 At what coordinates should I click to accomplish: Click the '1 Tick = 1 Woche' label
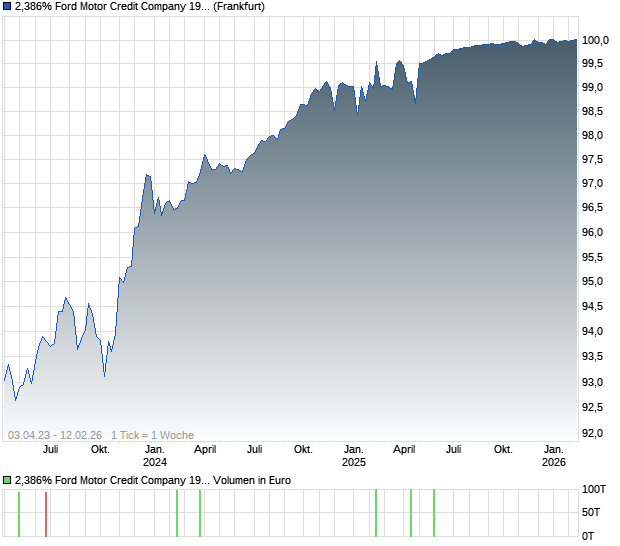[x=152, y=435]
